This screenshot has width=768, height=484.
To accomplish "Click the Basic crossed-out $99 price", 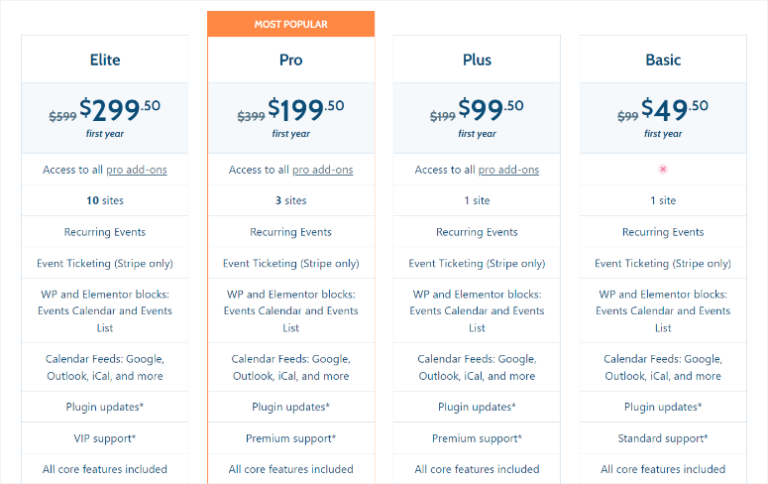I will [x=627, y=115].
